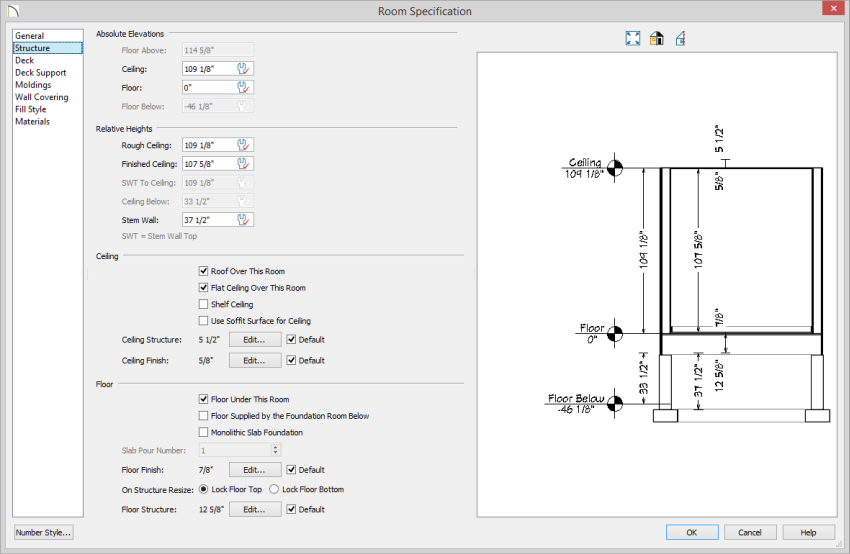Click Edit for Ceiling Structure
The width and height of the screenshot is (850, 554).
coord(255,339)
